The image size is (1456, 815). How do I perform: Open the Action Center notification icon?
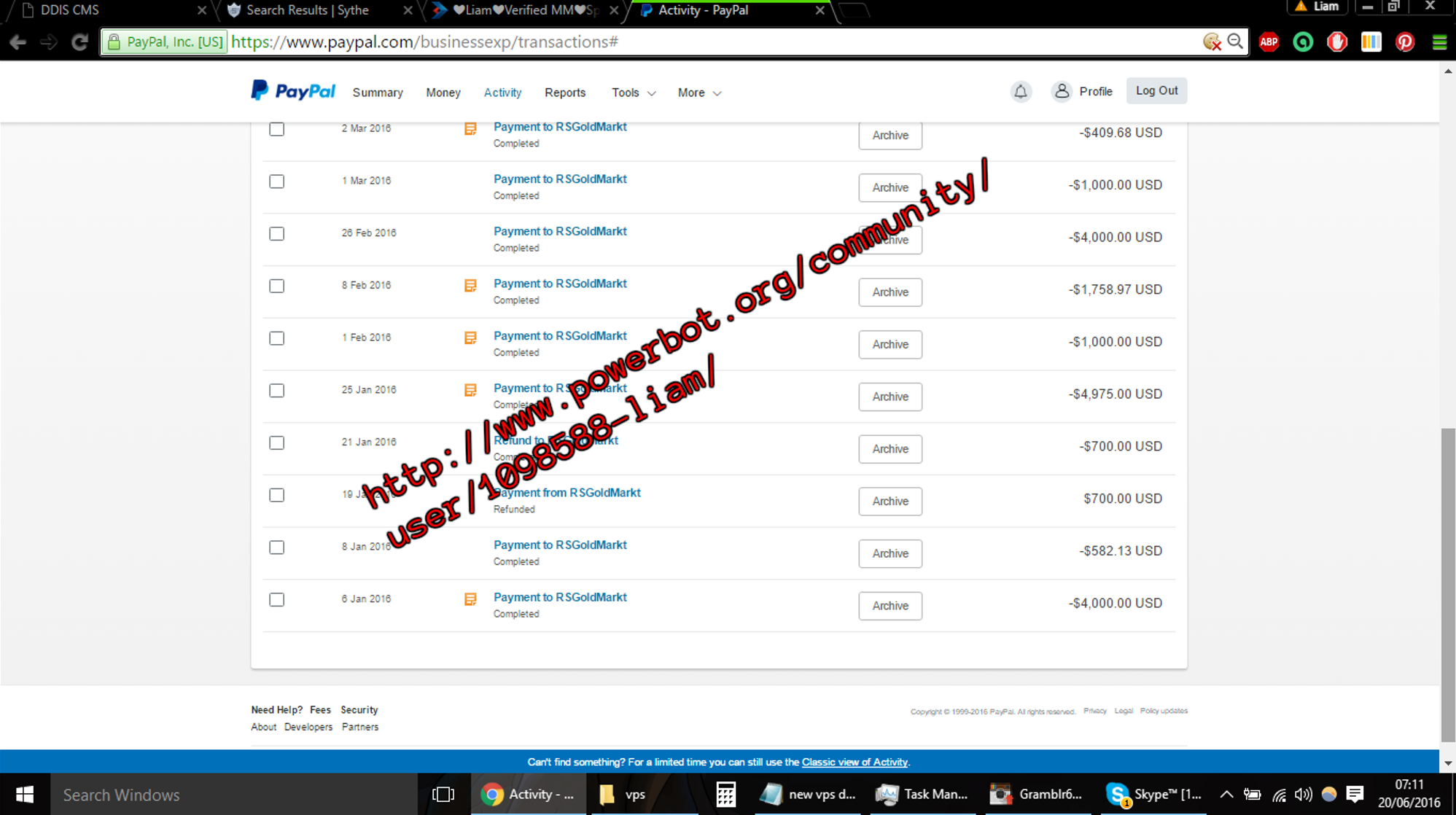point(1355,795)
